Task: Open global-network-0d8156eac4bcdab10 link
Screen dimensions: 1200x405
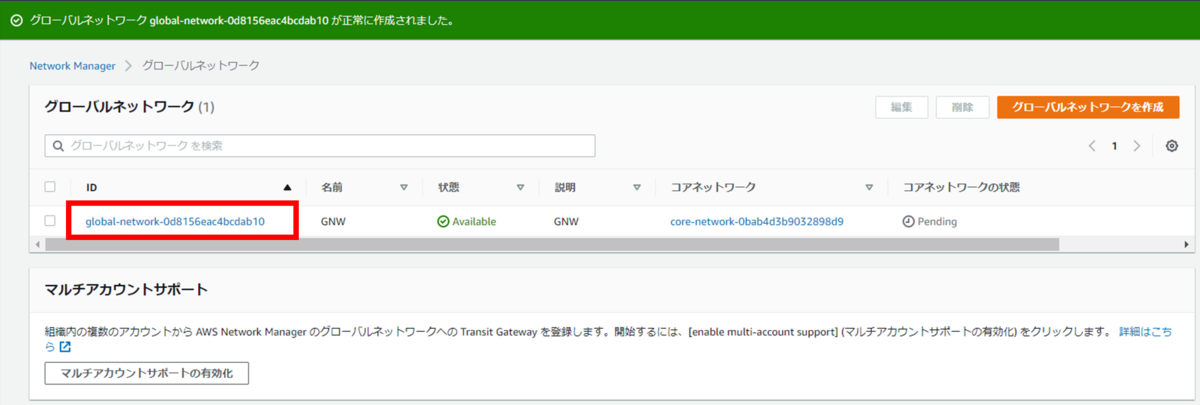Action: tap(175, 221)
